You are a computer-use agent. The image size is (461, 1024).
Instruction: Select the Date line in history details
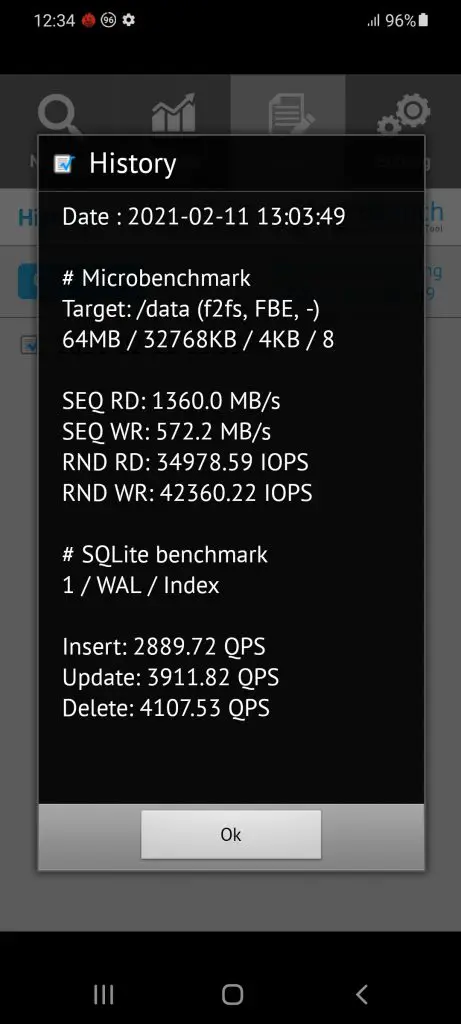[204, 217]
